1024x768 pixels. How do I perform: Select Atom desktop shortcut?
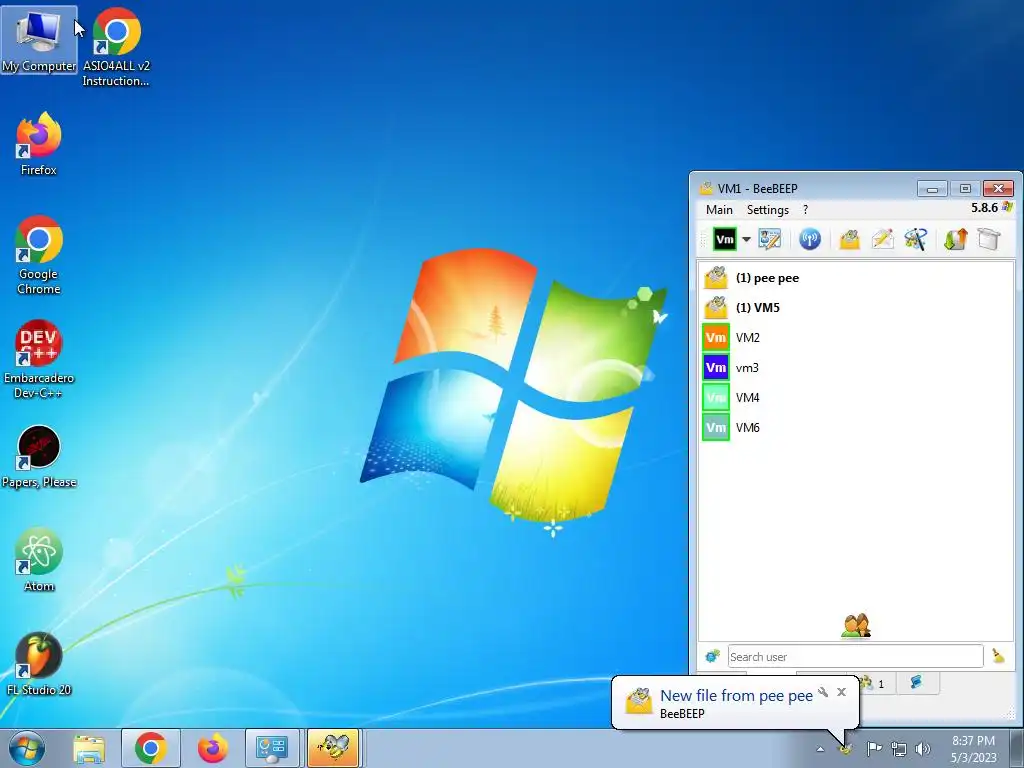(x=39, y=560)
